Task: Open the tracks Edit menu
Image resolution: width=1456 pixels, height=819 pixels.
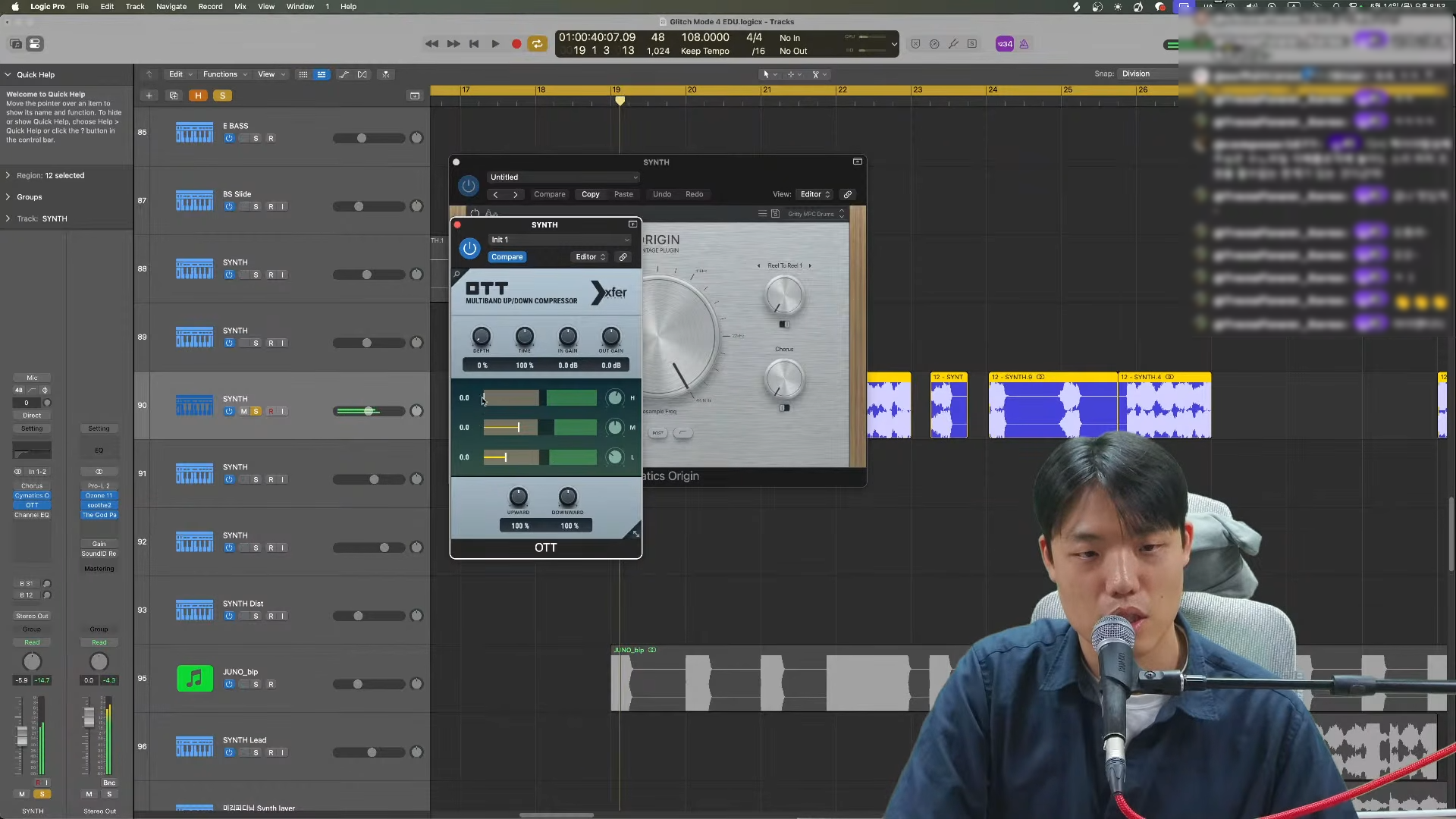Action: [180, 74]
